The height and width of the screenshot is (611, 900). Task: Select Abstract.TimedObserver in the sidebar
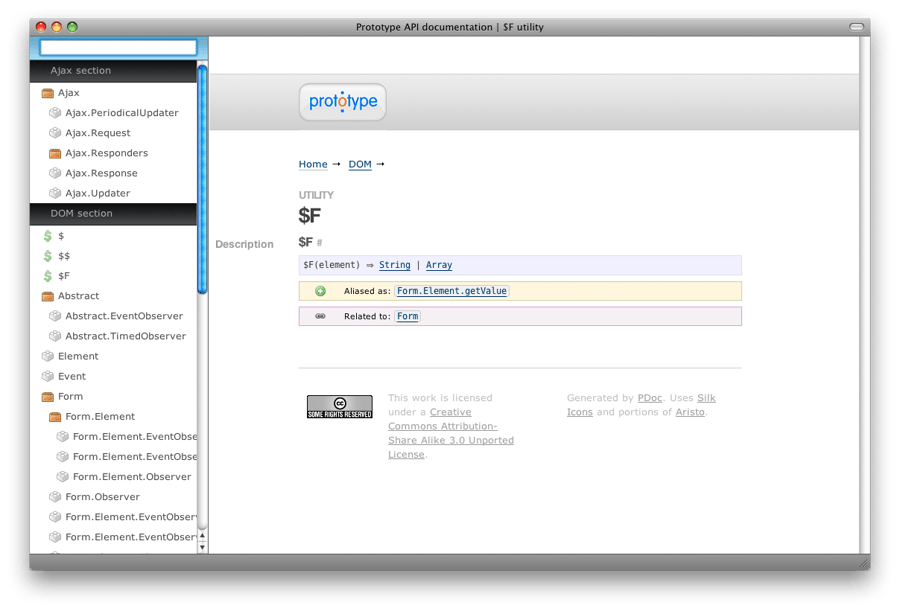pos(126,337)
